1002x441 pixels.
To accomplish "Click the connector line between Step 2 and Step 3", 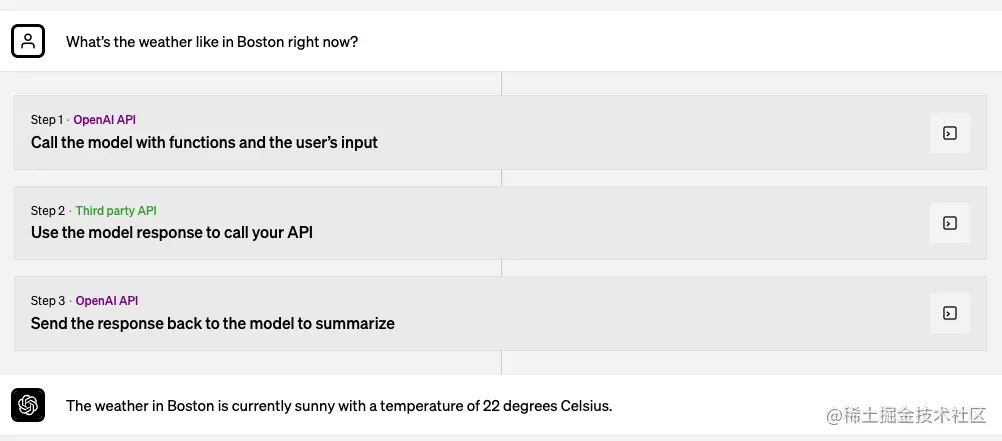I will [x=501, y=268].
